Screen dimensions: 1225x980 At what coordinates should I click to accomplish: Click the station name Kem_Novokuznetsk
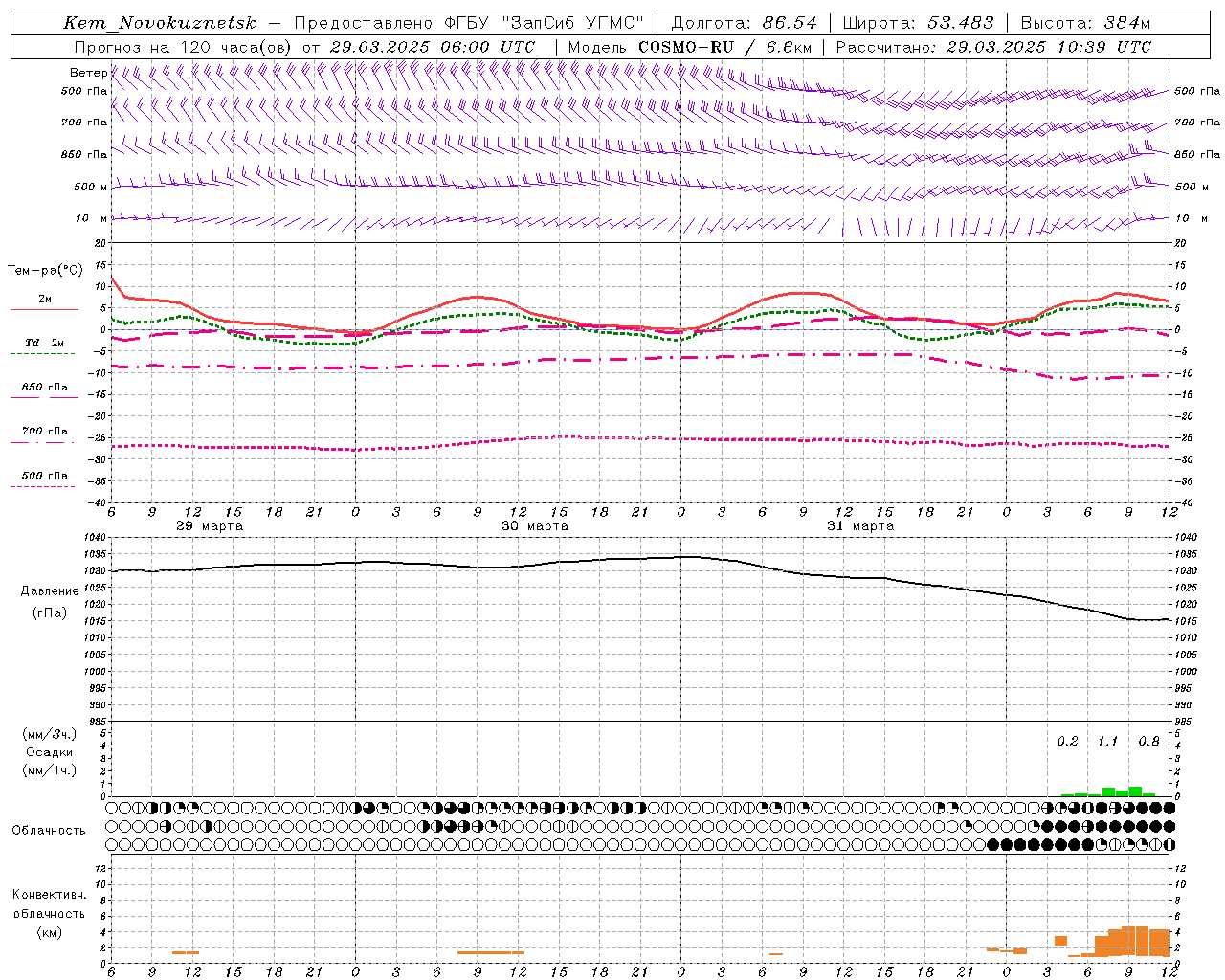click(160, 23)
